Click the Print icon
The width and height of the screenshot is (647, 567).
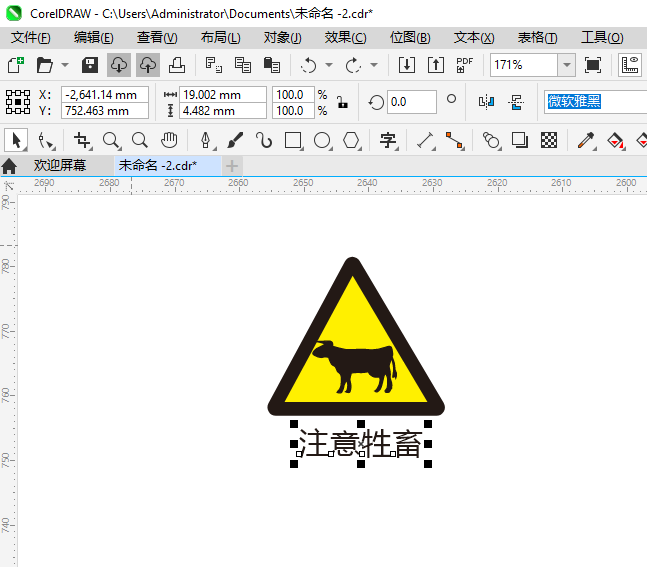point(177,65)
